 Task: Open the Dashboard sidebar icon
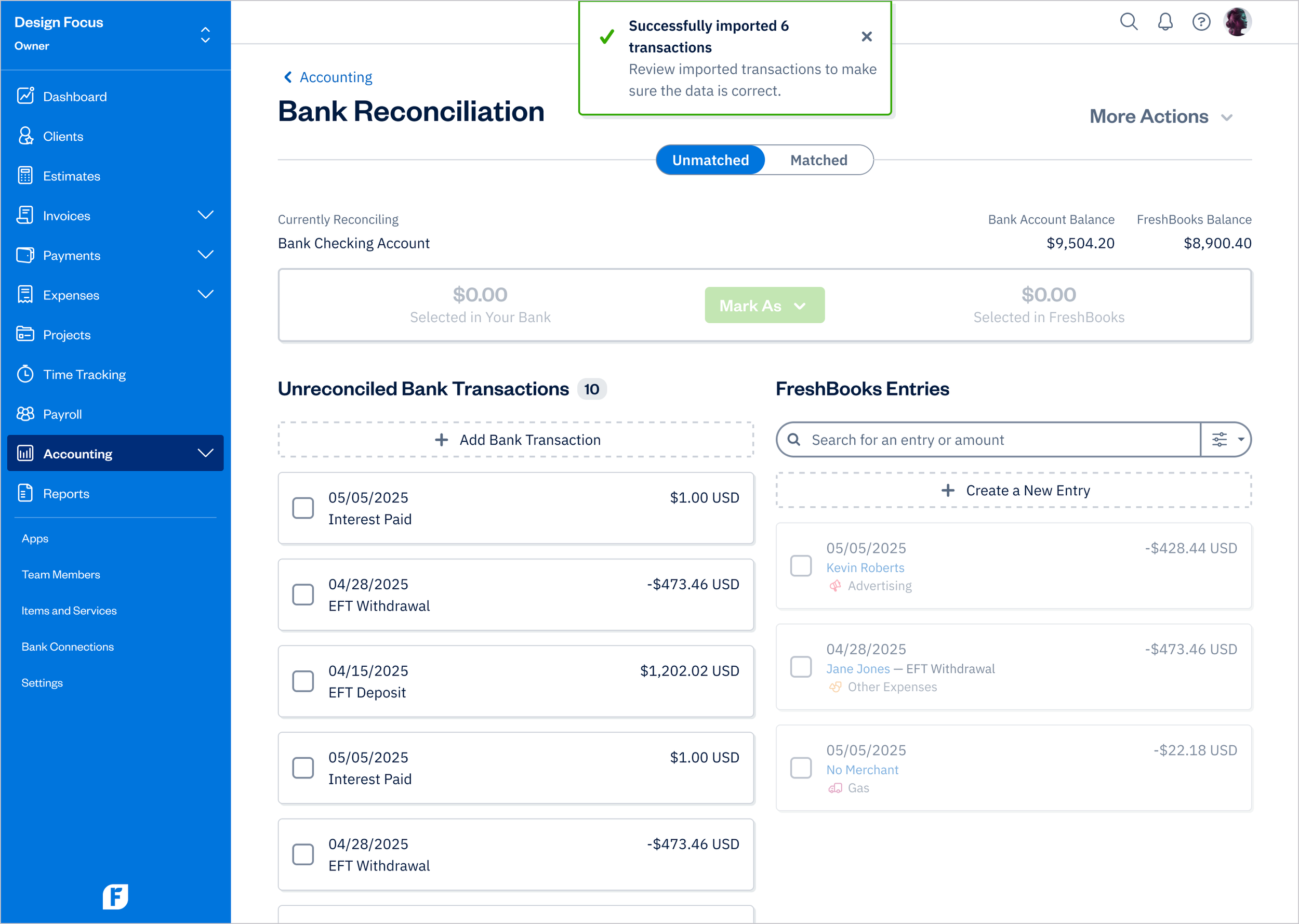25,96
